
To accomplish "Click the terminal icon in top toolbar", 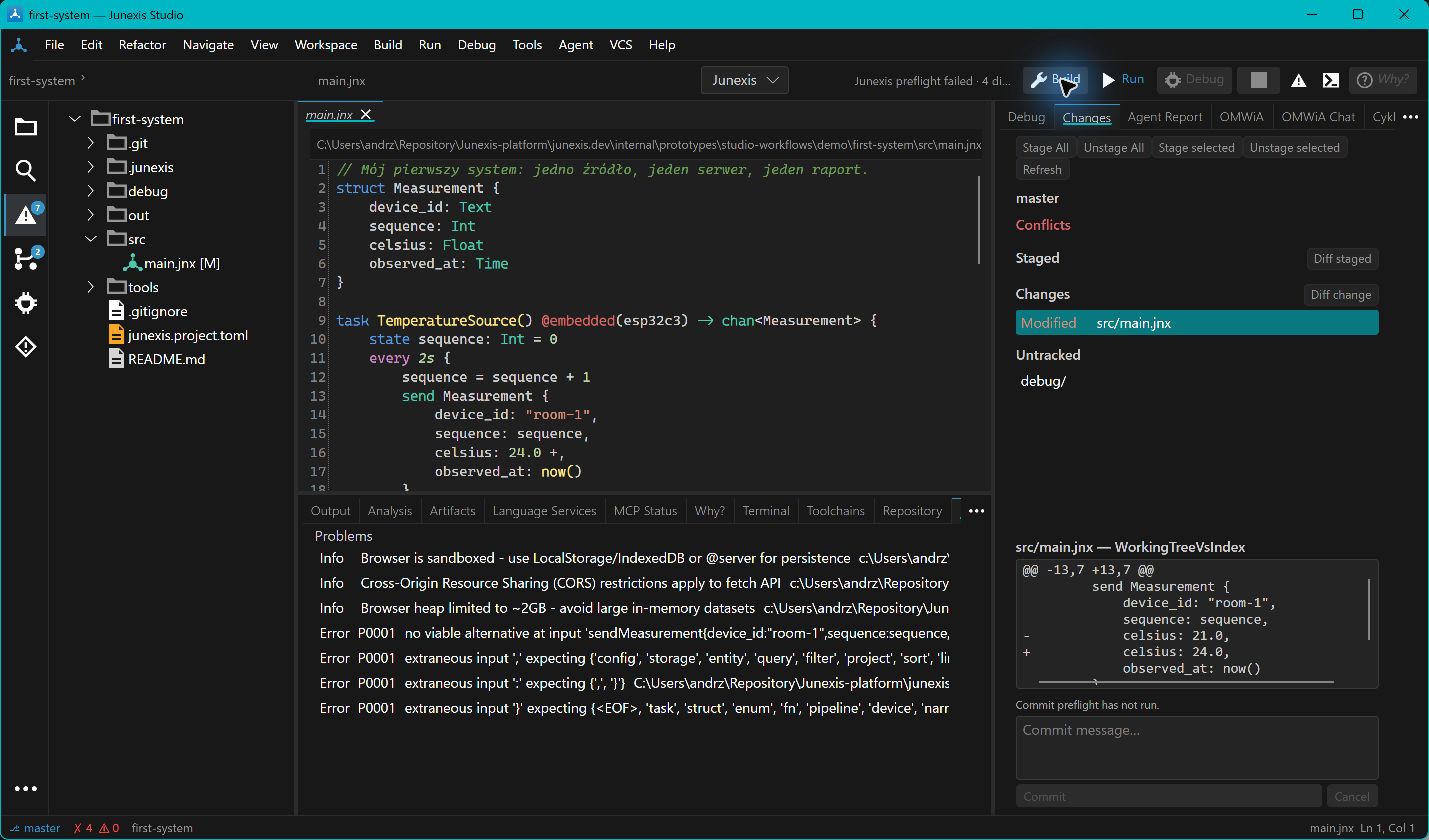I will 1330,80.
